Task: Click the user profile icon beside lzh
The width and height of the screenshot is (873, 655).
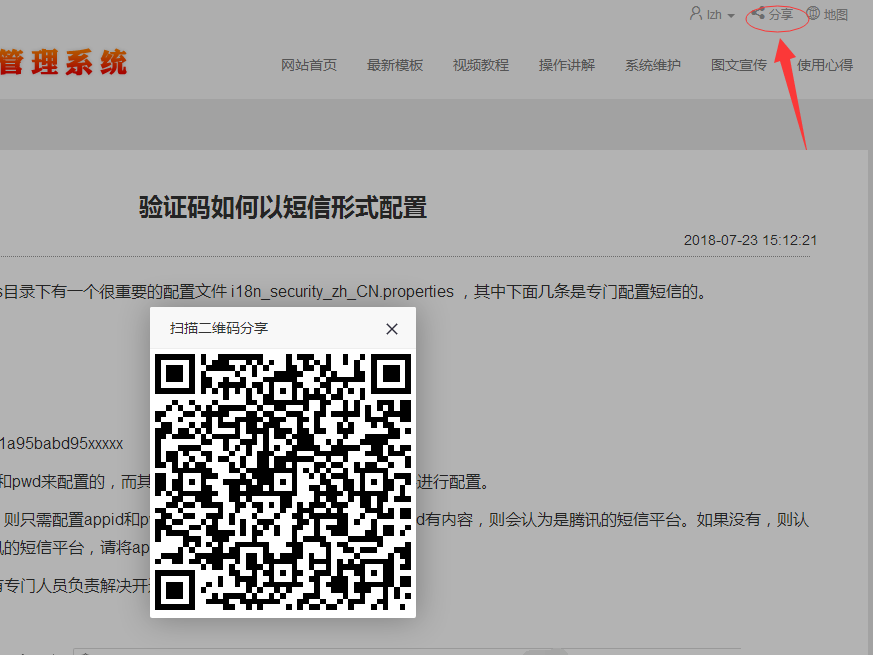Action: [x=695, y=13]
